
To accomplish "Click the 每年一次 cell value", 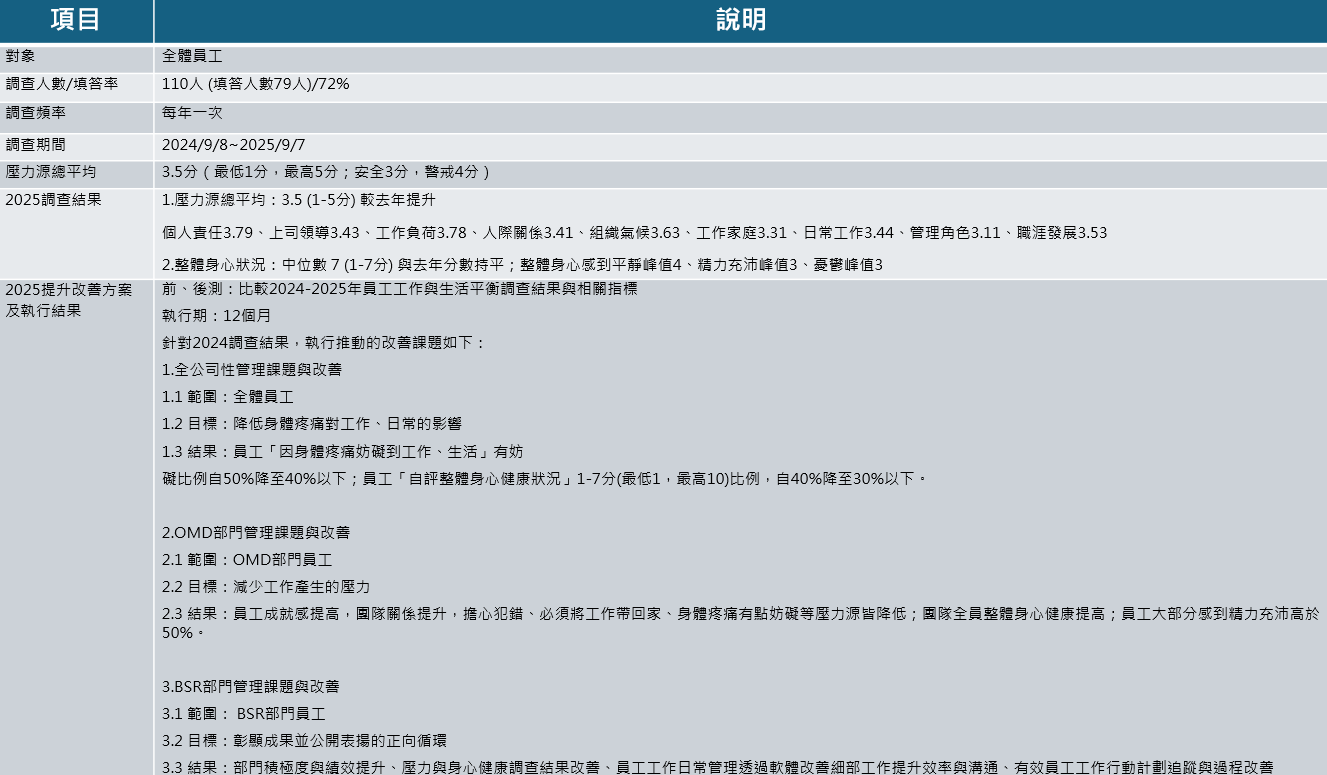I will click(x=192, y=114).
